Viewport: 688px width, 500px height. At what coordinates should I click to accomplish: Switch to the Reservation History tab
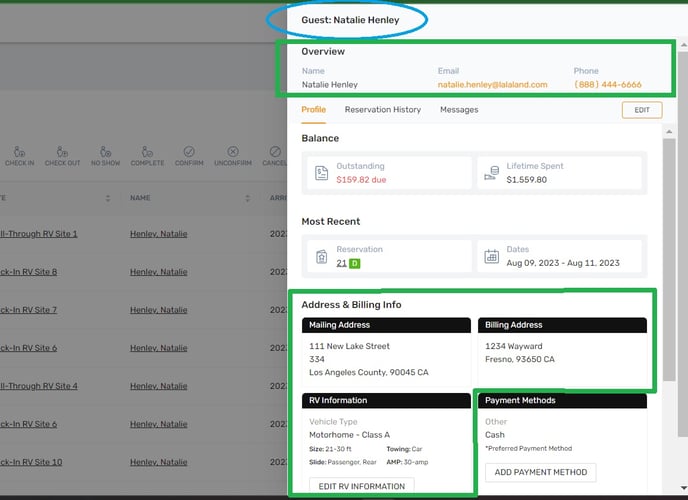point(383,110)
